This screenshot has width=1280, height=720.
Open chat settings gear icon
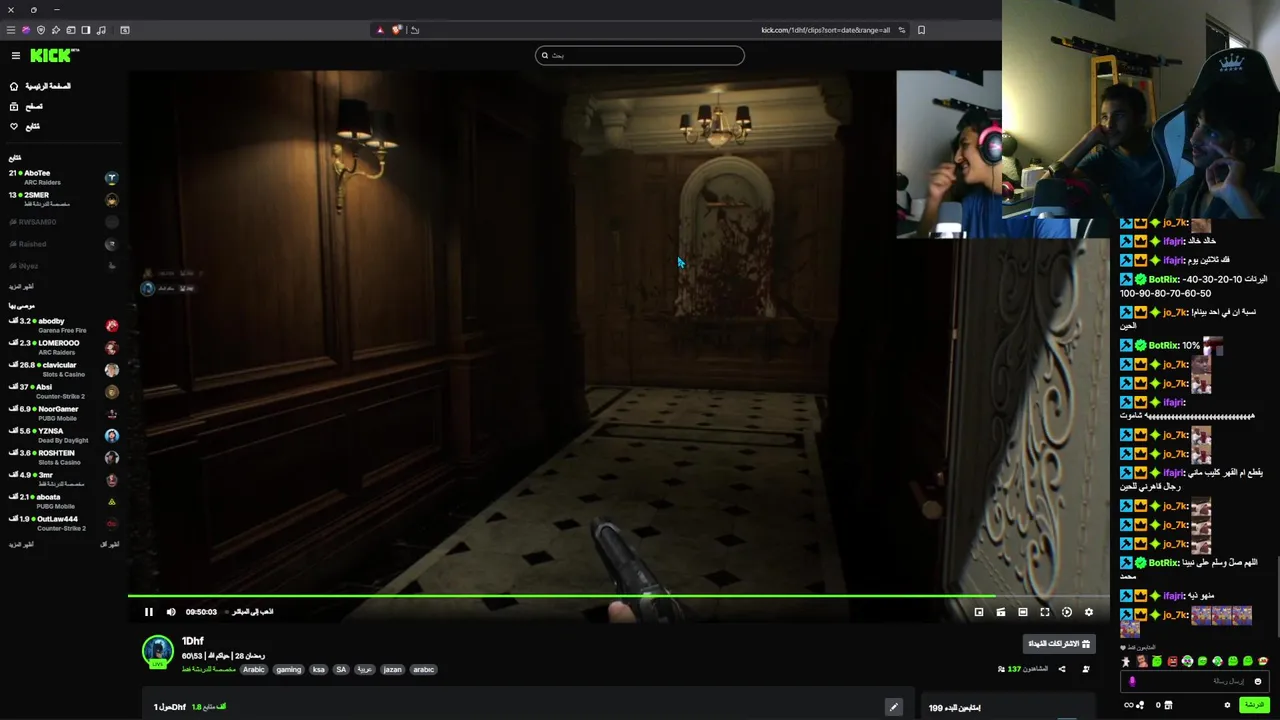coord(1227,705)
